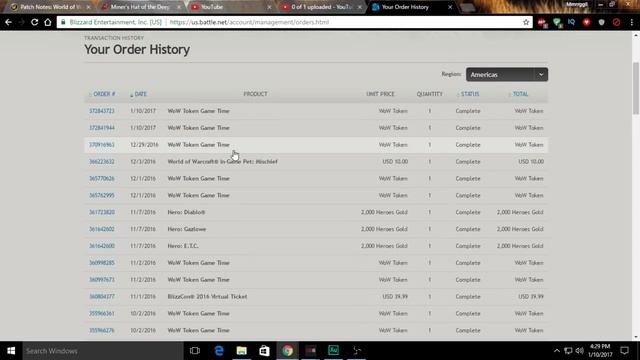The image size is (640, 360).
Task: Reload the order history page
Action: click(x=34, y=22)
